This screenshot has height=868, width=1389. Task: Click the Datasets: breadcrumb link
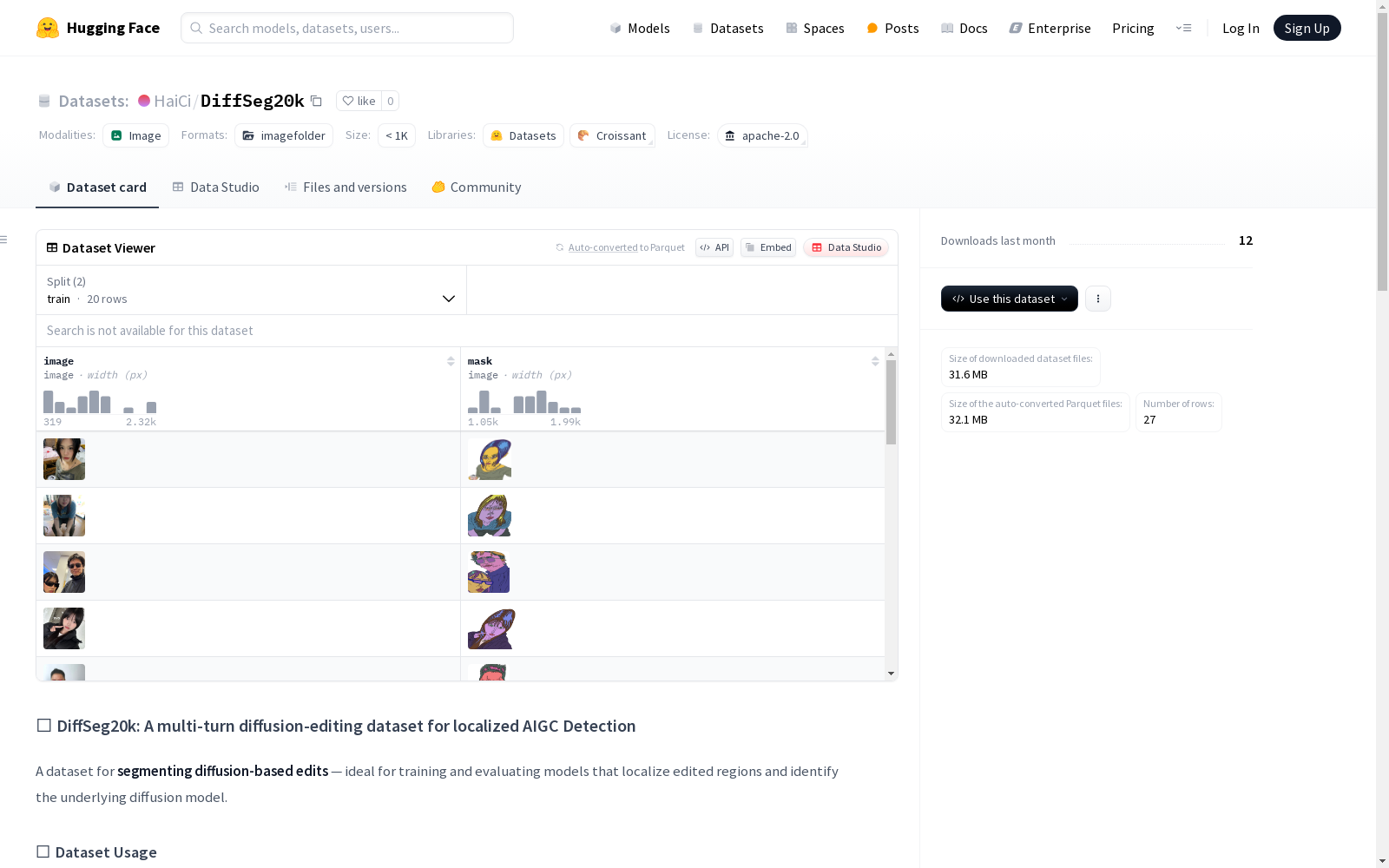(94, 101)
